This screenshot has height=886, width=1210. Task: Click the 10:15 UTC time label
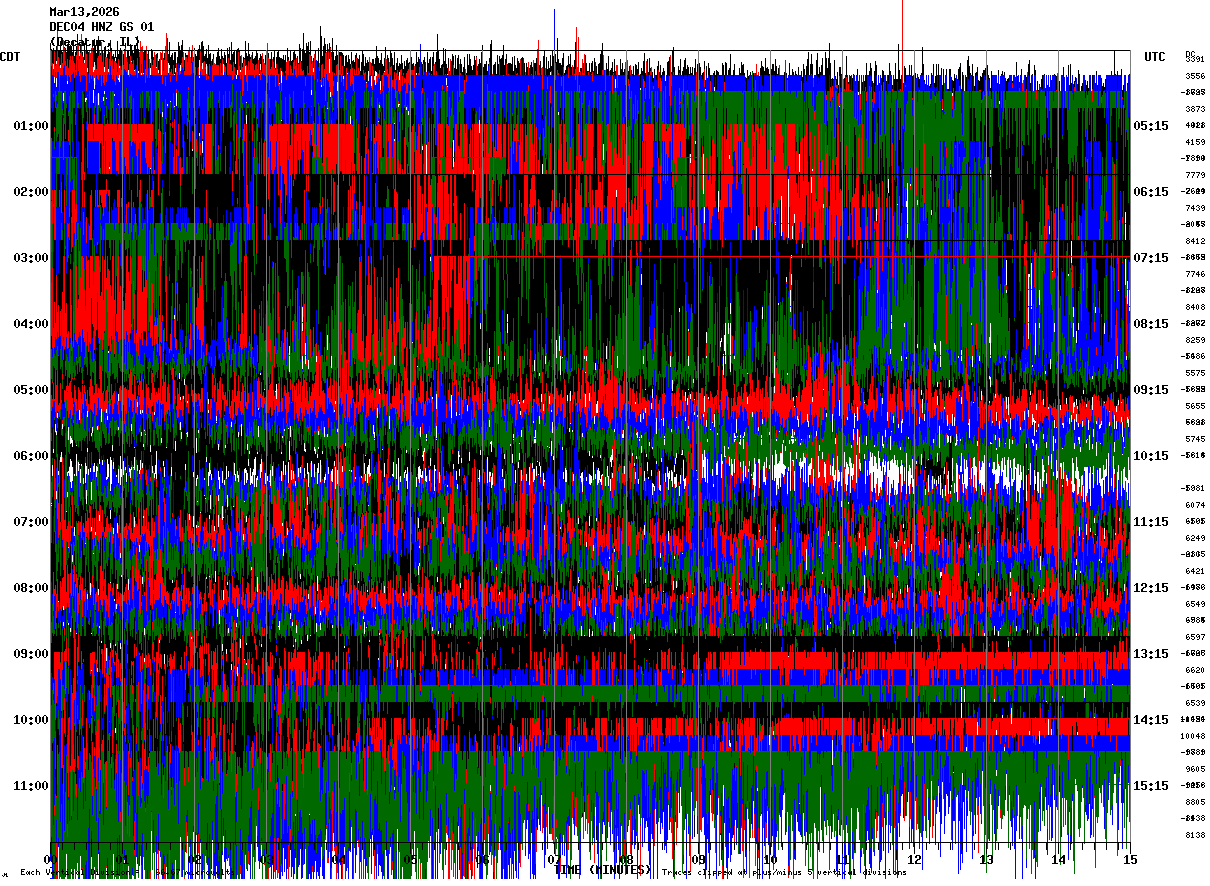click(1151, 456)
